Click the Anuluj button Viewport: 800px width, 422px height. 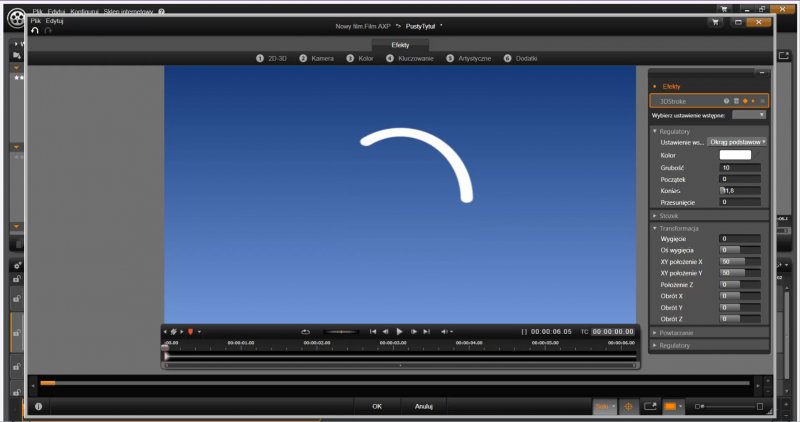(423, 406)
